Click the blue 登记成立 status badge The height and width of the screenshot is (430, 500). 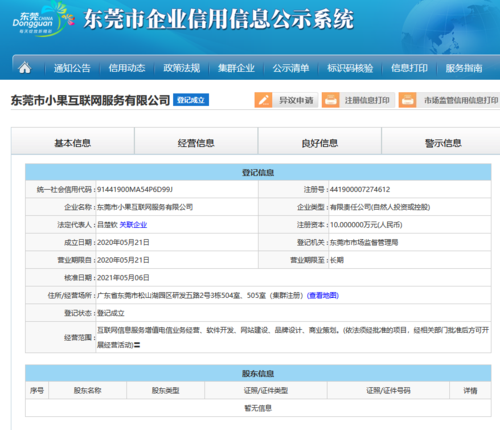pos(191,100)
